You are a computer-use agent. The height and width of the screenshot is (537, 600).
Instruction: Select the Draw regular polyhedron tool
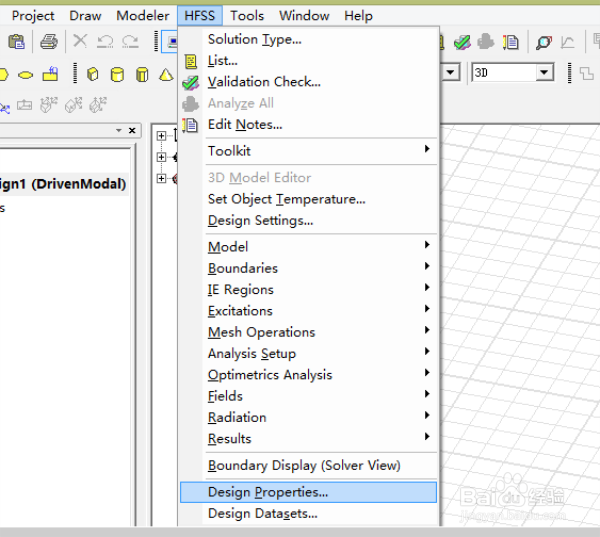tap(142, 74)
